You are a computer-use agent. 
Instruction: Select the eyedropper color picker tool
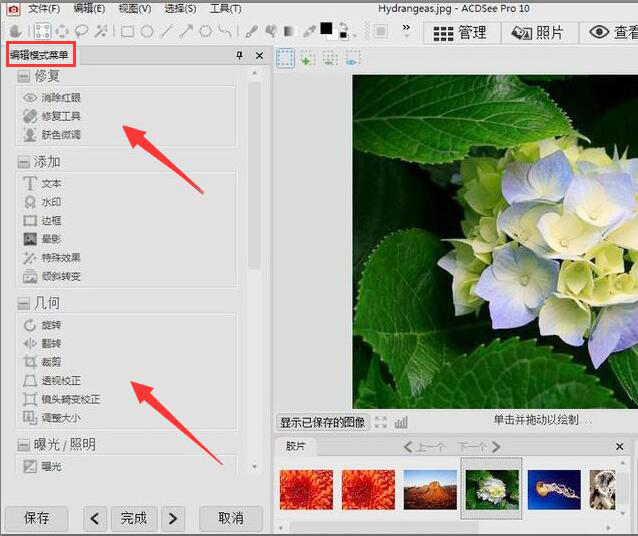[x=309, y=31]
